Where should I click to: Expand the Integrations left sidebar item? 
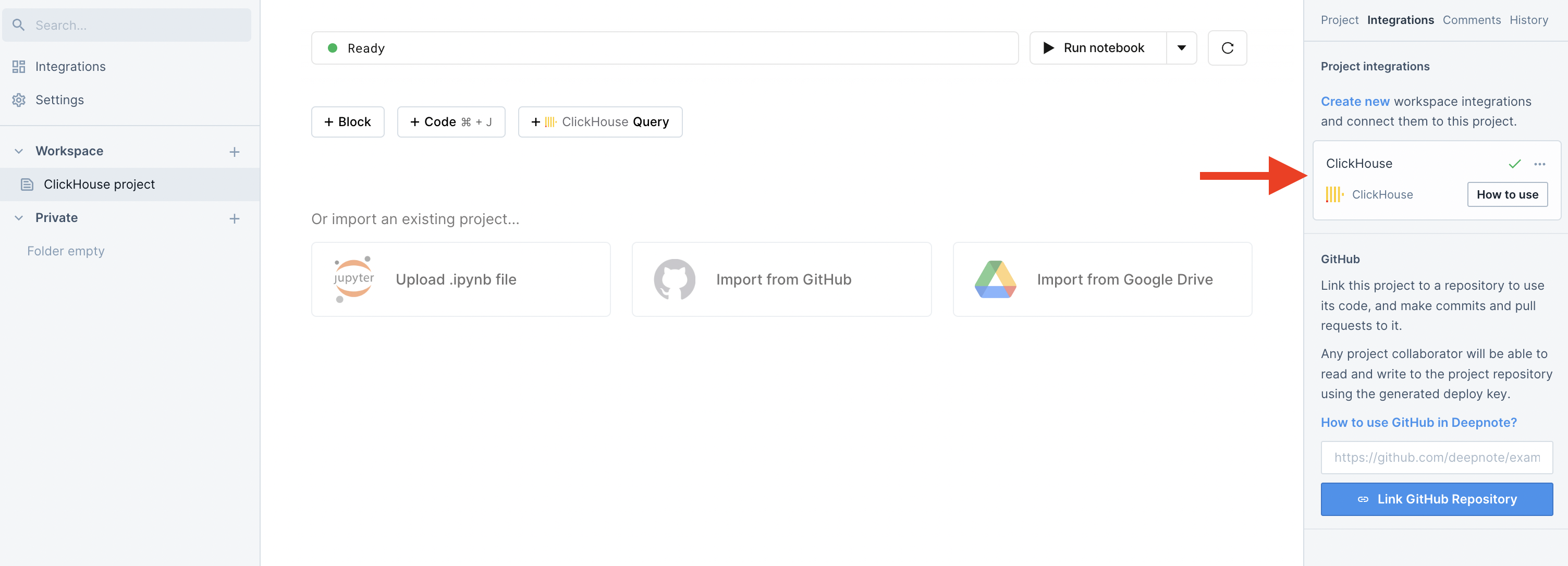(70, 66)
